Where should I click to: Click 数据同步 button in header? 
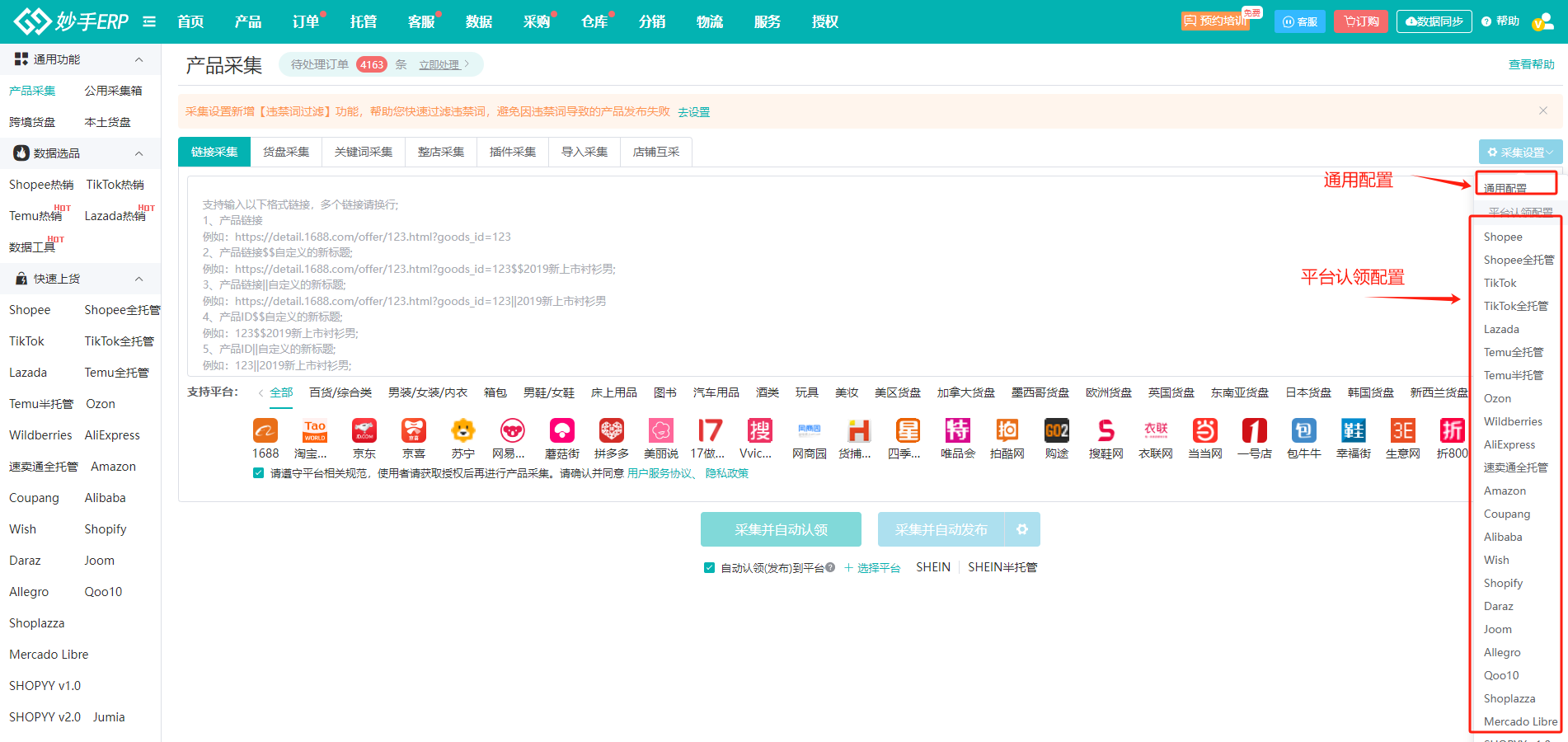coord(1434,21)
